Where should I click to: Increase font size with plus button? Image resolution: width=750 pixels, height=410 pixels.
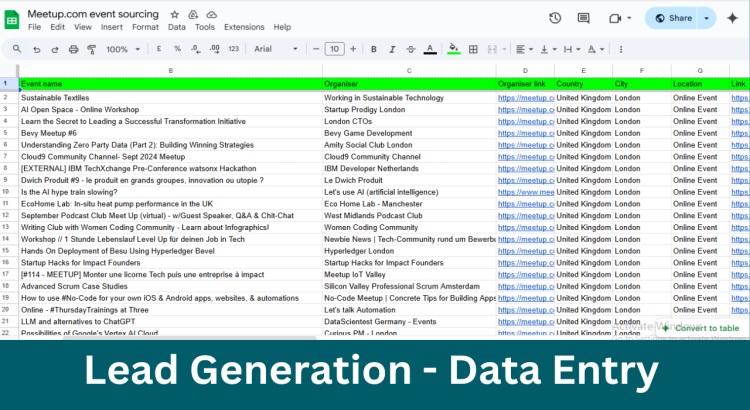[353, 49]
